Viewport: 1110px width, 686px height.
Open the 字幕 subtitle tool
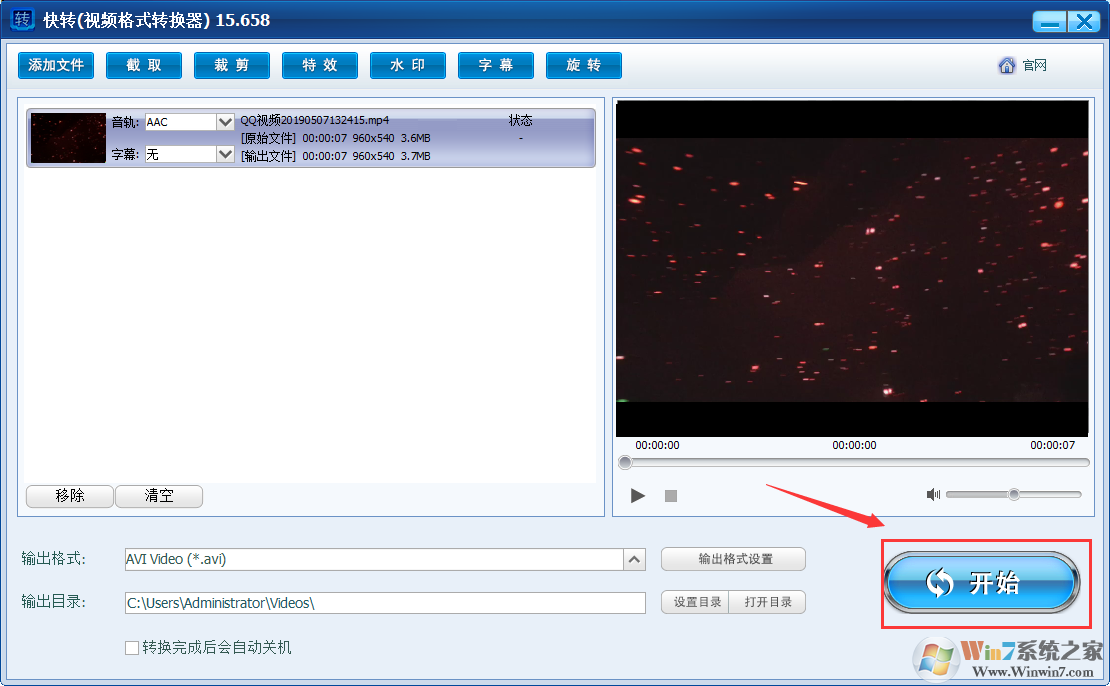495,65
